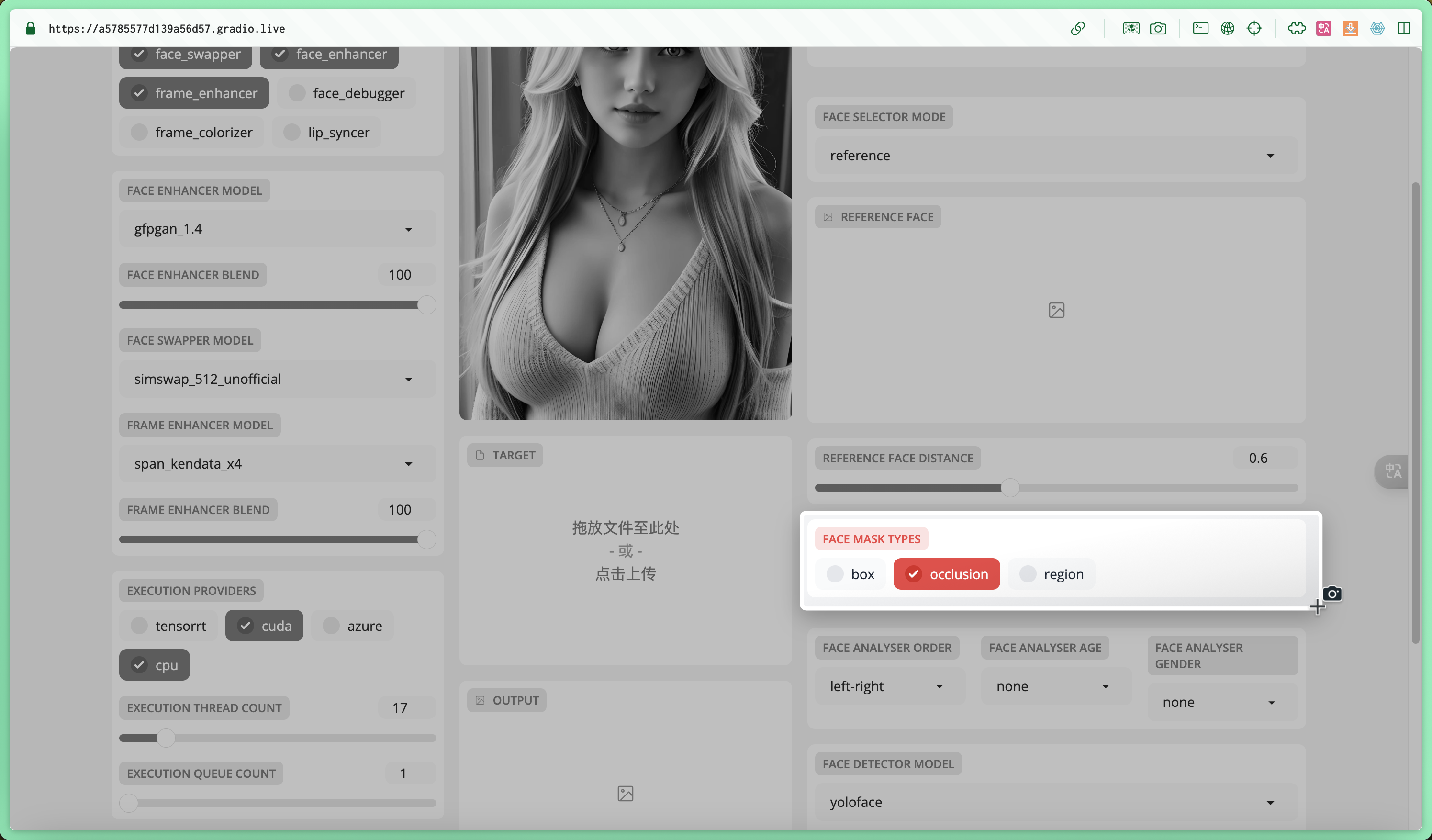
Task: Open the Face Enhancer Model gfpgan_1.4 dropdown
Action: [x=277, y=229]
